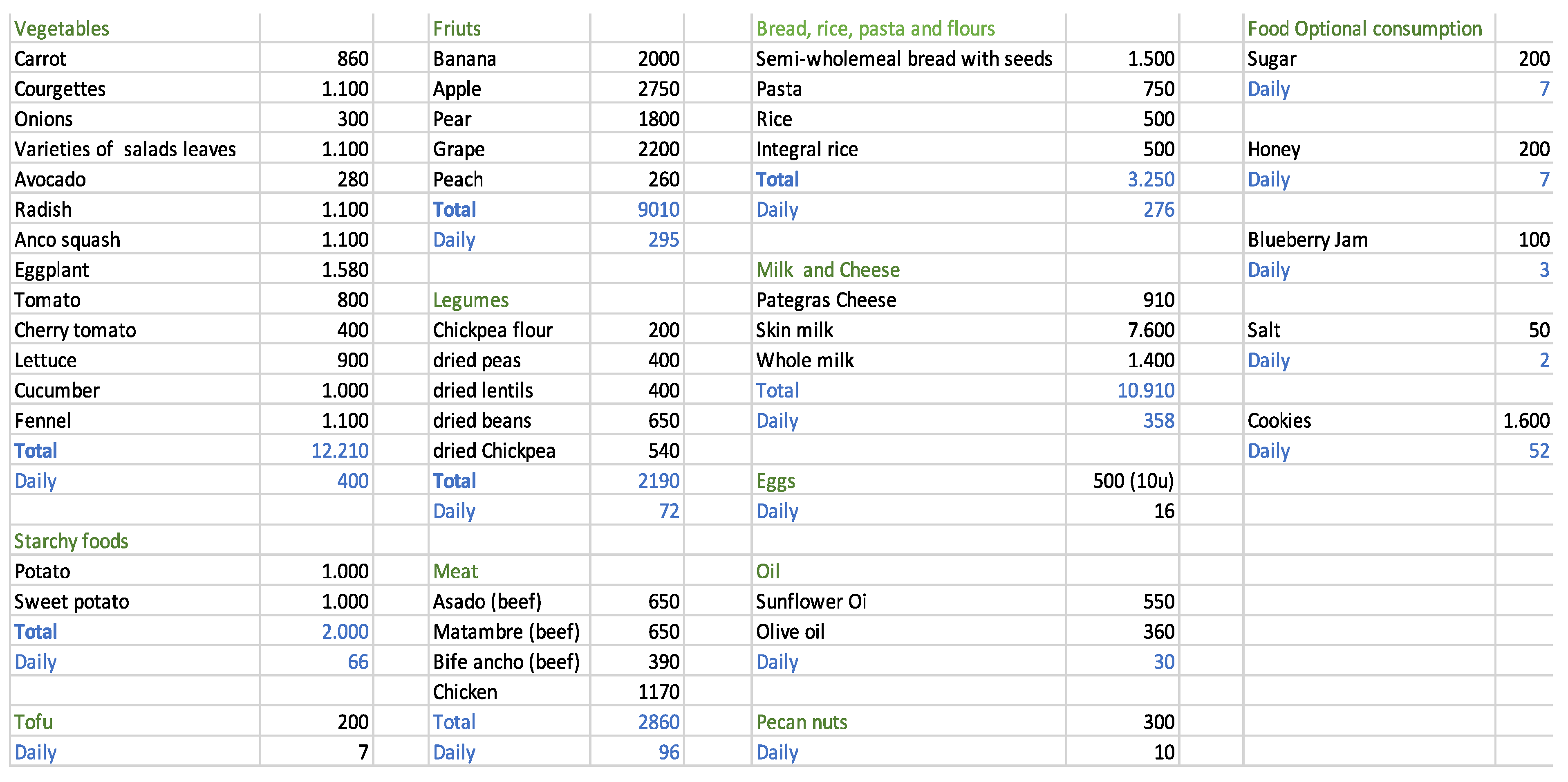Click the Eggplant value 1.580
The image size is (1568, 782).
[x=345, y=270]
